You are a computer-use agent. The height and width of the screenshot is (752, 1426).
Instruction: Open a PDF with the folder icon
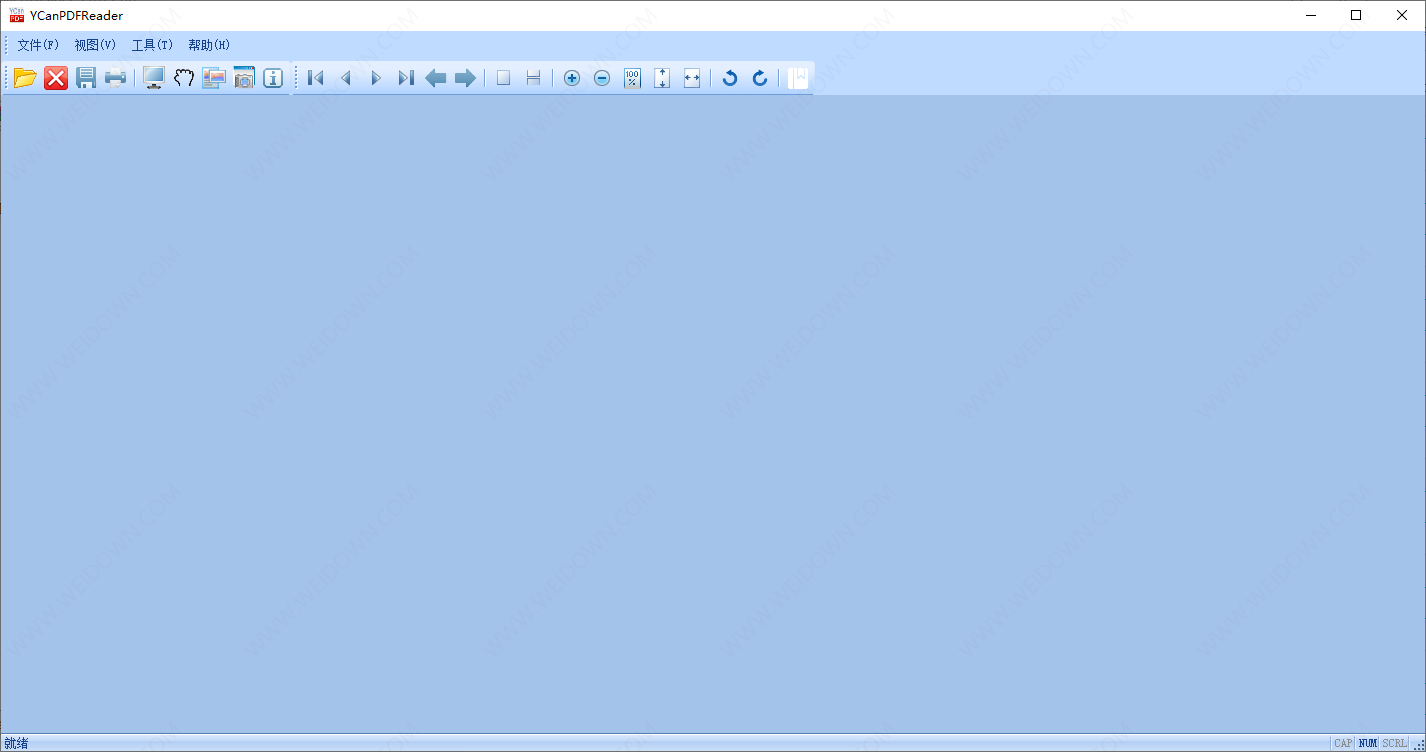click(x=25, y=78)
